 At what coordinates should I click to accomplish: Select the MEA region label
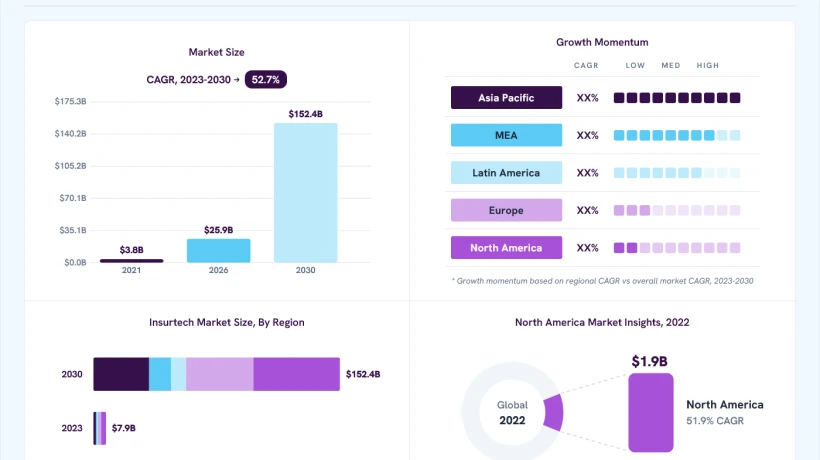tap(506, 135)
